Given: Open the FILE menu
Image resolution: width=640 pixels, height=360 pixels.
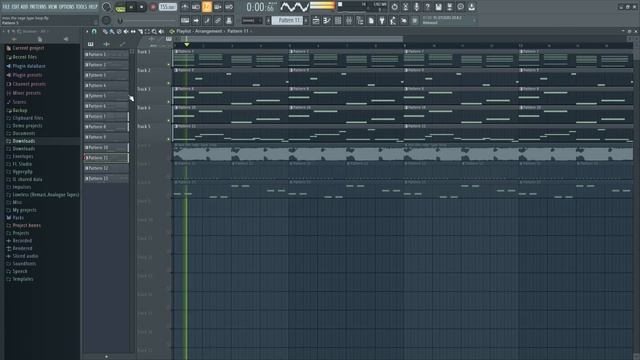Looking at the screenshot, I should tap(6, 7).
